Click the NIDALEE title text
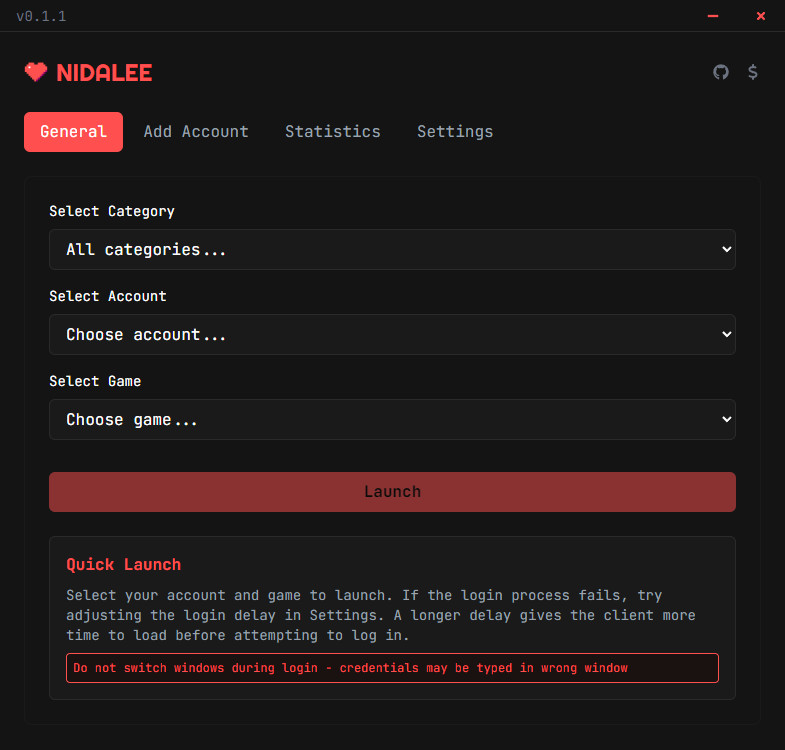This screenshot has width=785, height=750. 104,73
